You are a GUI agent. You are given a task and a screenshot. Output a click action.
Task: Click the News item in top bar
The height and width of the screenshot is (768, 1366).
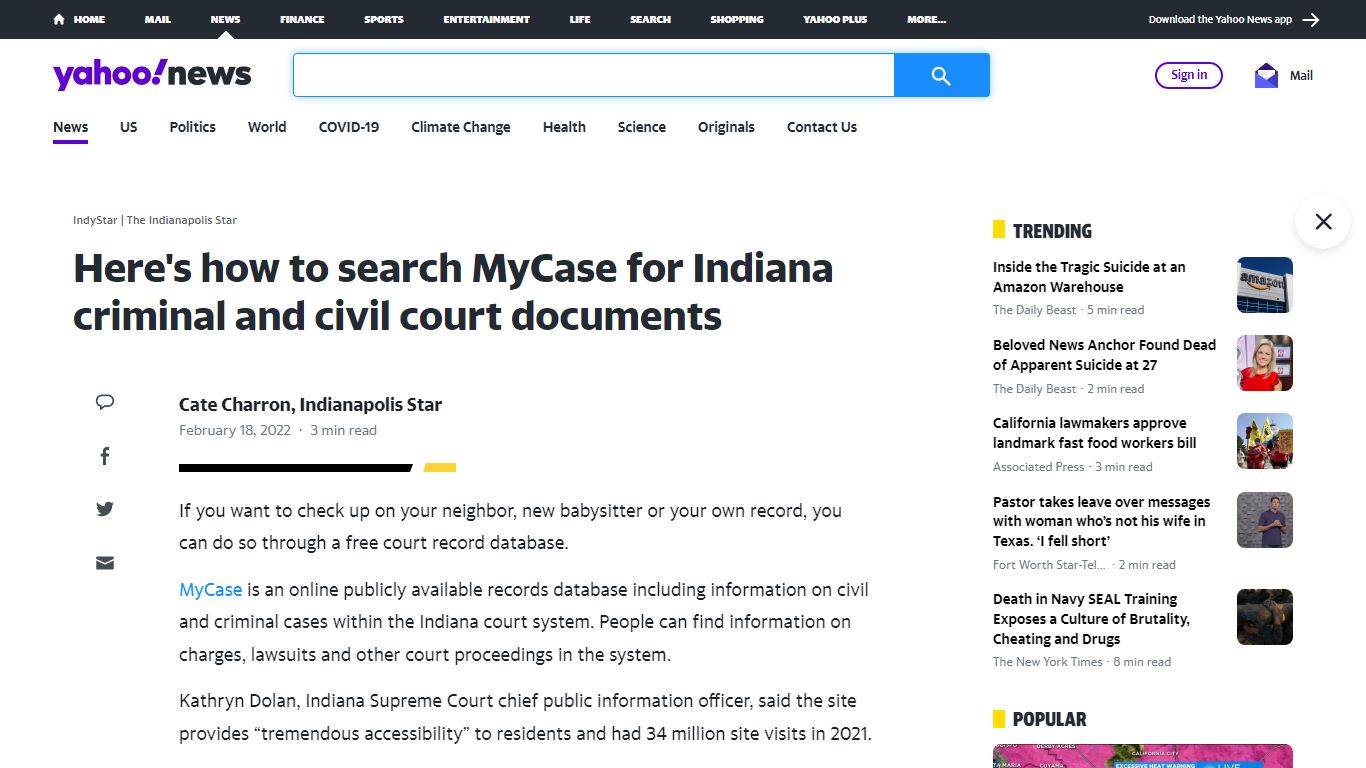(225, 19)
